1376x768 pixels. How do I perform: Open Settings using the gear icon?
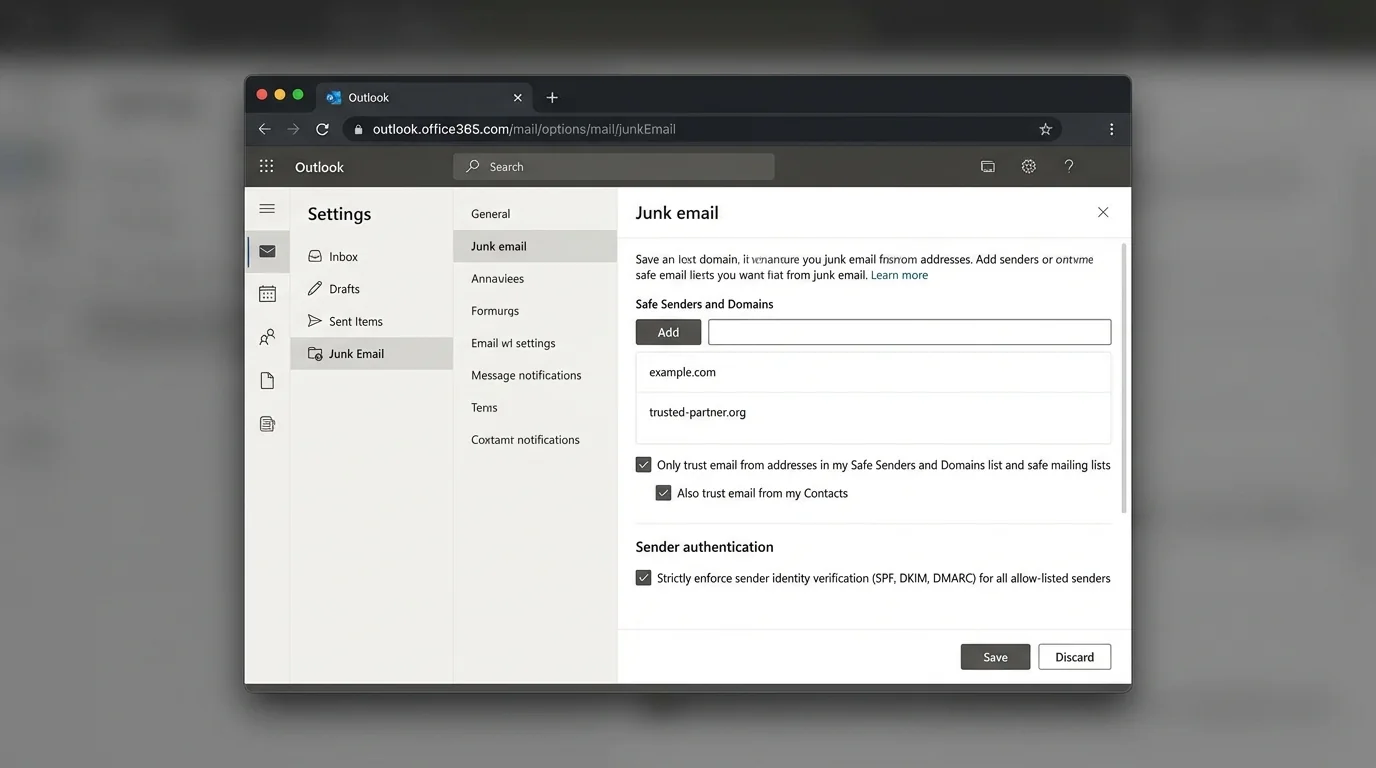point(1028,166)
